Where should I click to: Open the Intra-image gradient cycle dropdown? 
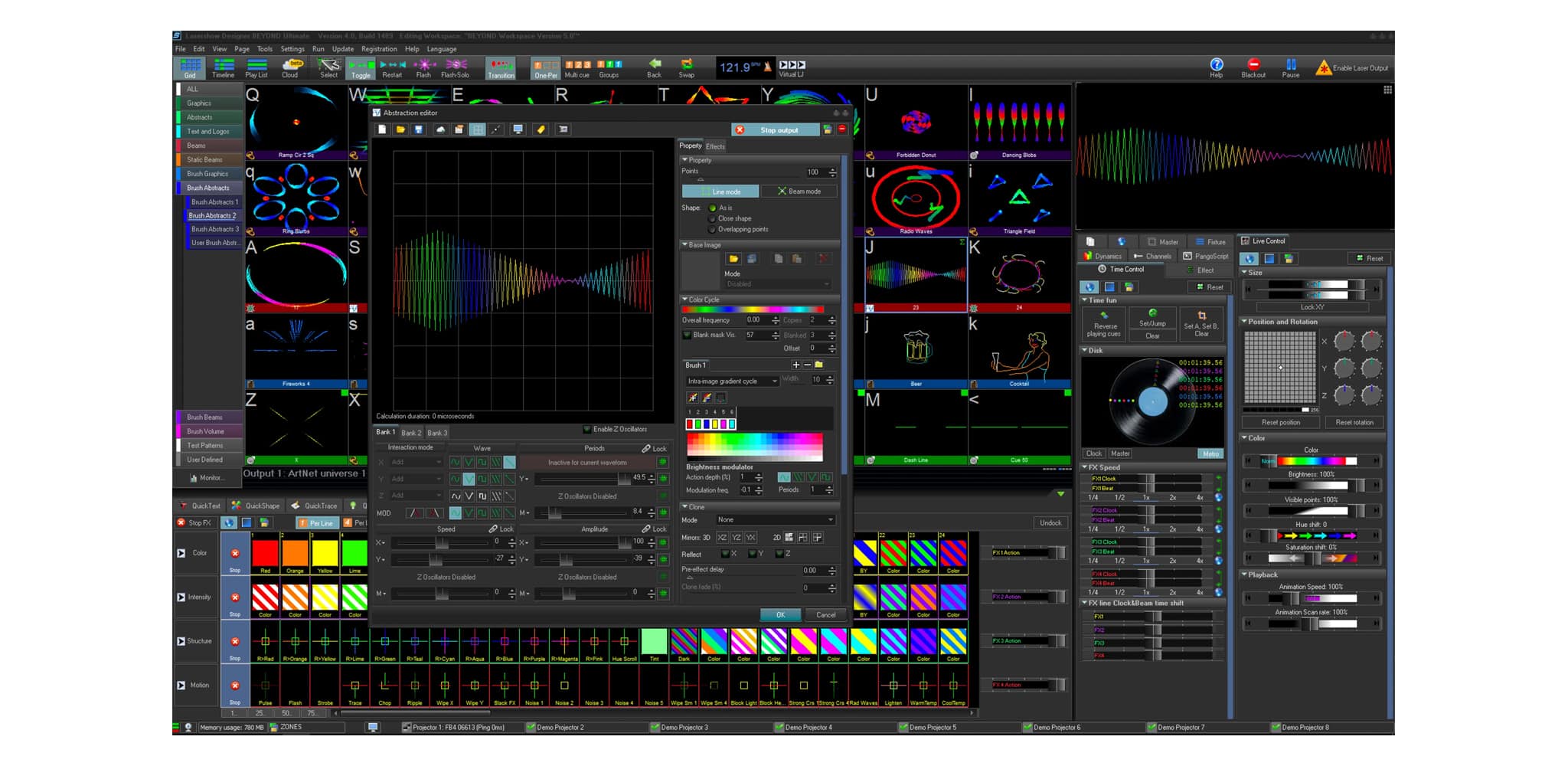(x=732, y=381)
